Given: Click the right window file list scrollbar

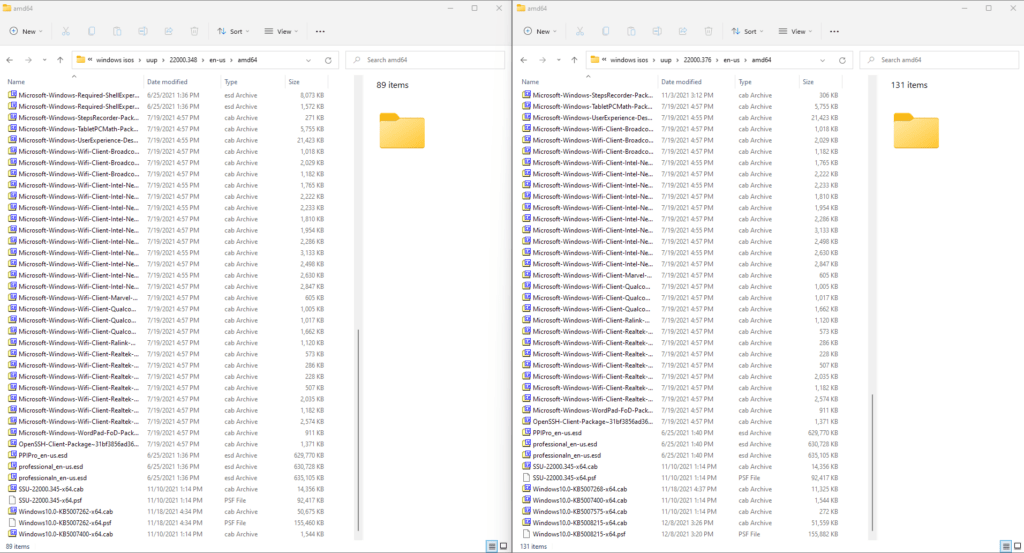Looking at the screenshot, I should [x=872, y=462].
